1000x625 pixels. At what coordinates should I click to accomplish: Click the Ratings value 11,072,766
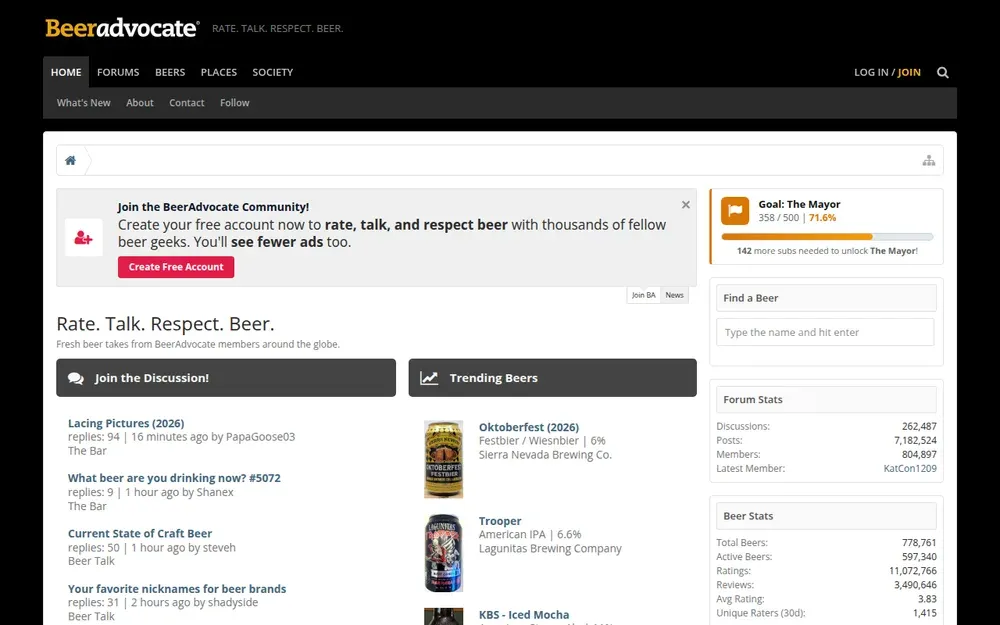913,571
